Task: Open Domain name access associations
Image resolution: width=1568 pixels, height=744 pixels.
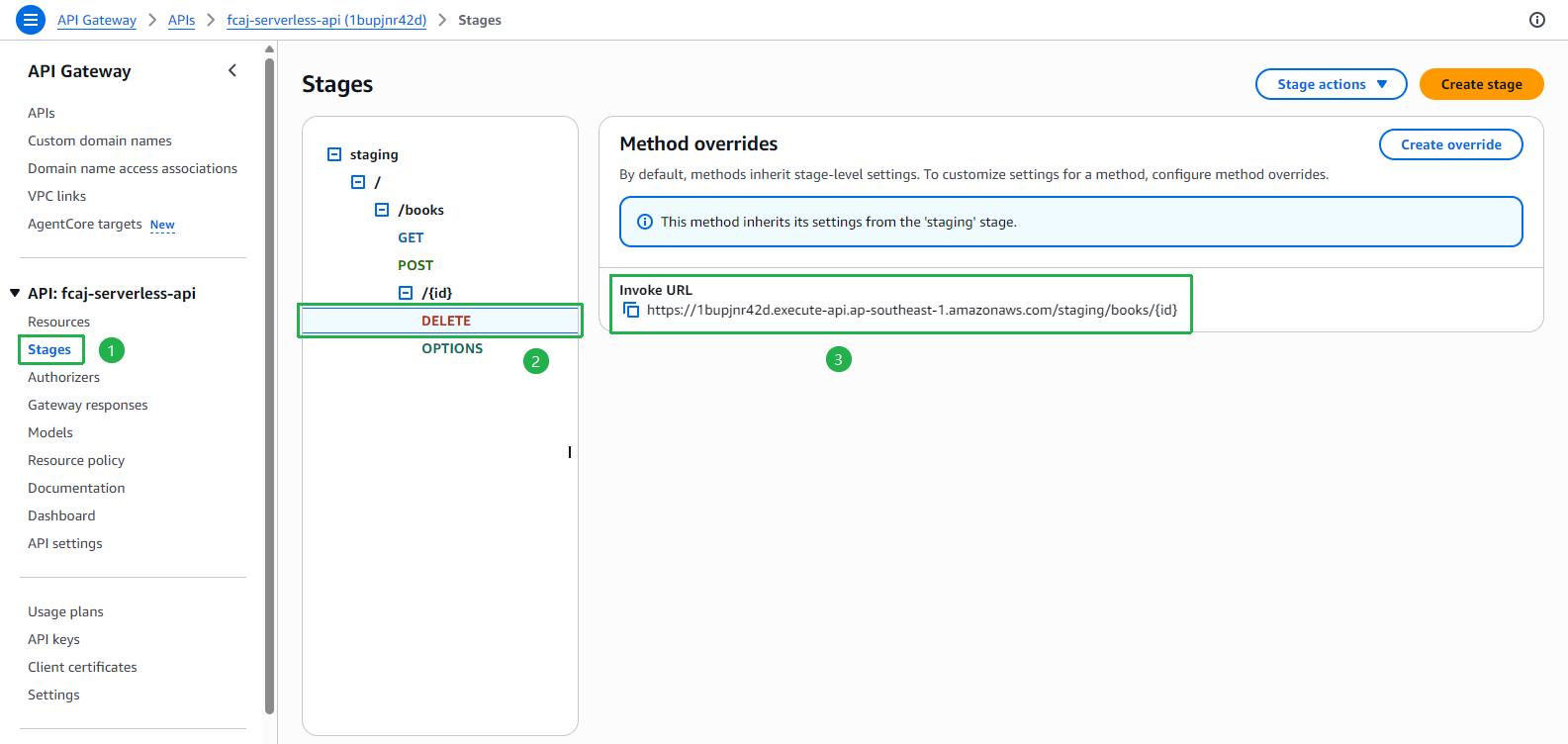Action: pos(133,168)
